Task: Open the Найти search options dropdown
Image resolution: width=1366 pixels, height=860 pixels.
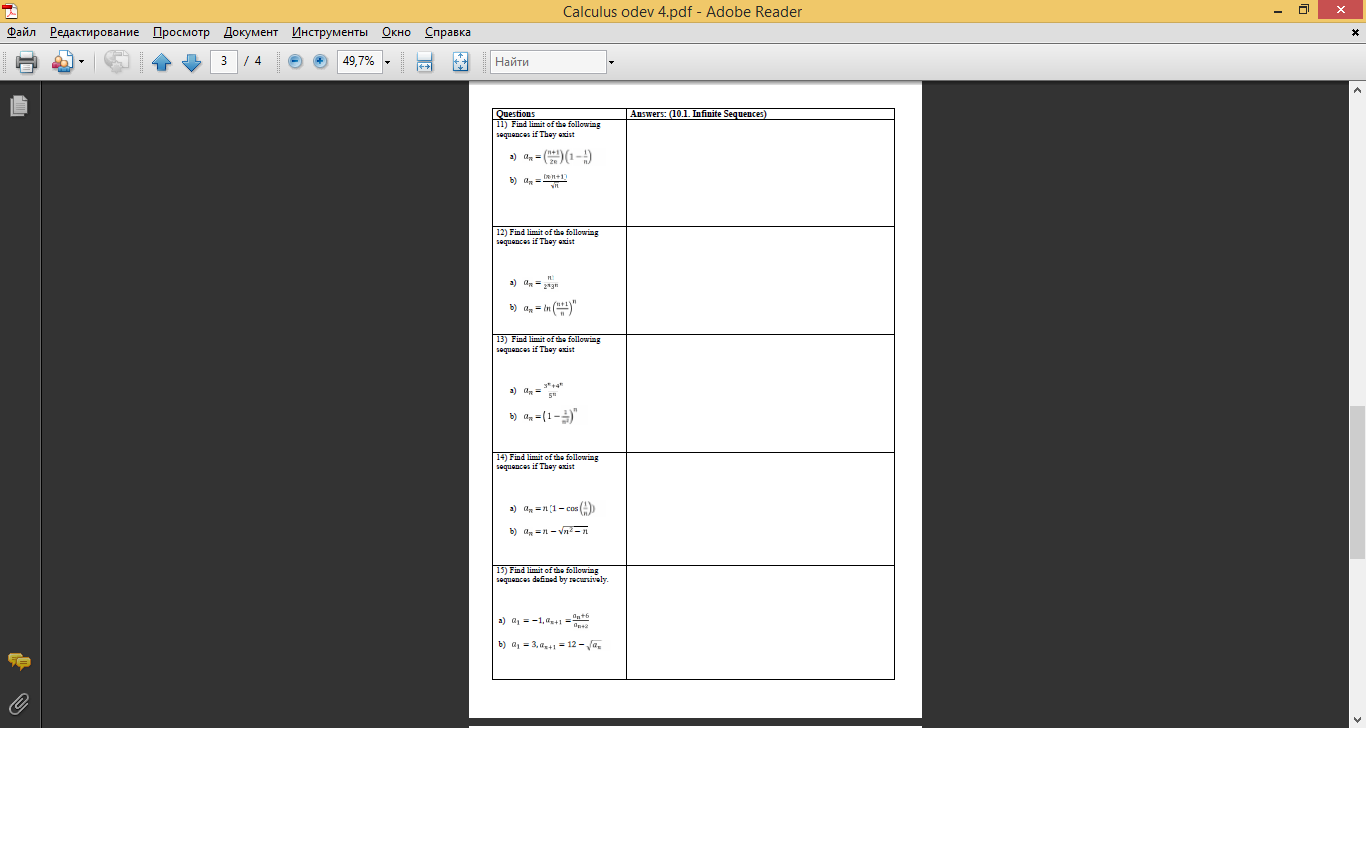Action: (x=611, y=62)
